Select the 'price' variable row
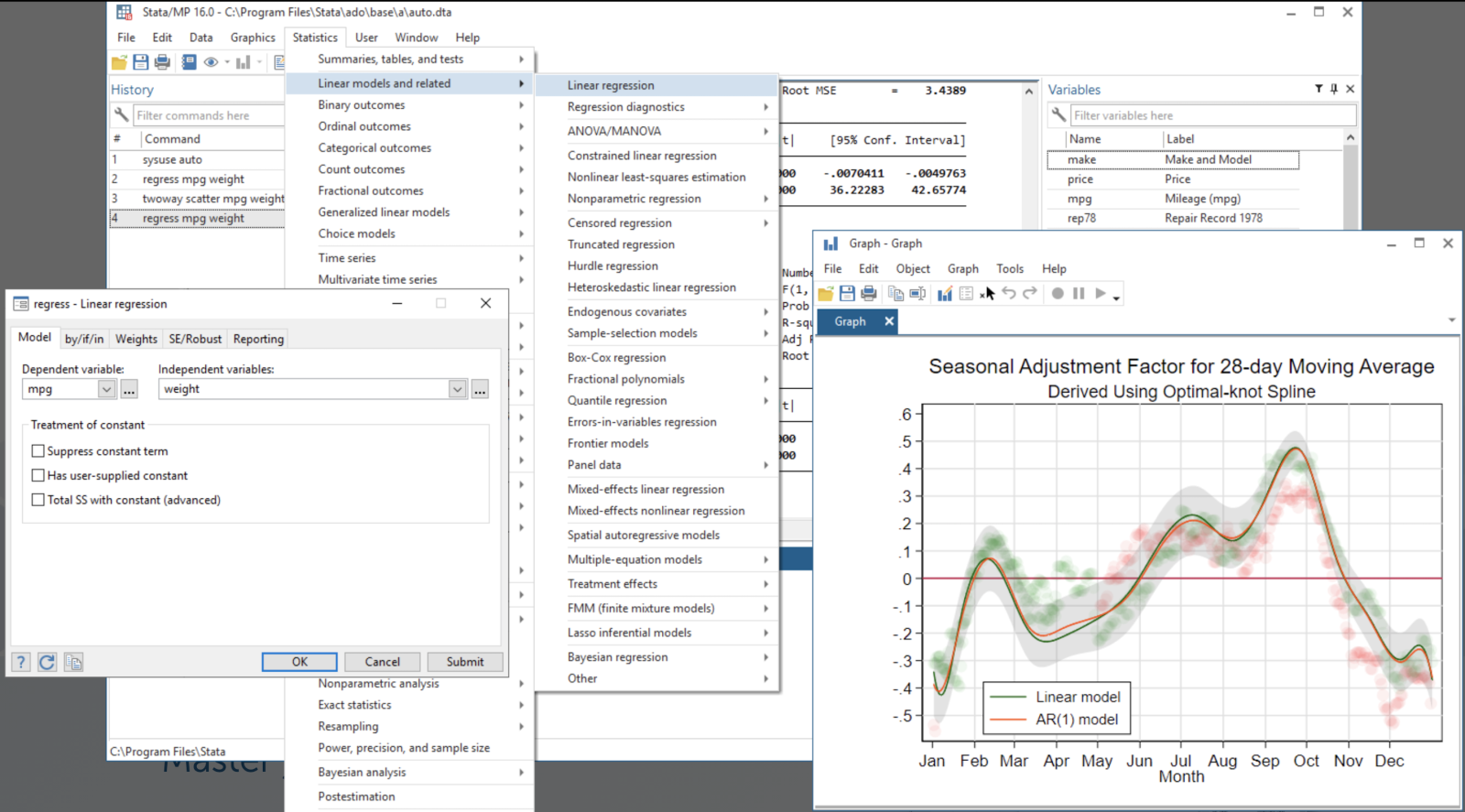The width and height of the screenshot is (1465, 812). 1173,179
